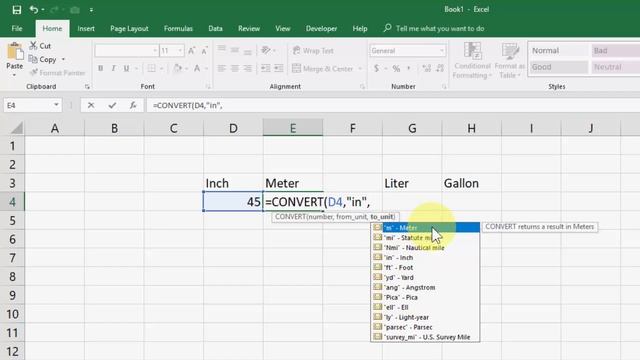Align text to the left
The width and height of the screenshot is (640, 360).
pos(221,68)
